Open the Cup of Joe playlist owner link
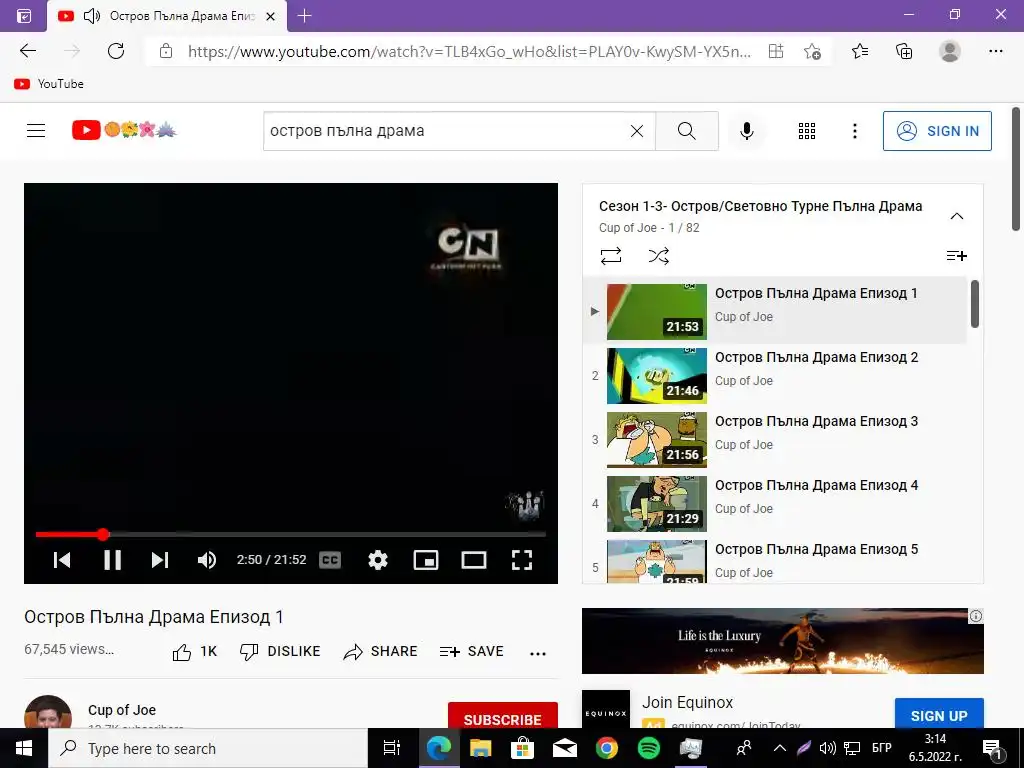 628,227
